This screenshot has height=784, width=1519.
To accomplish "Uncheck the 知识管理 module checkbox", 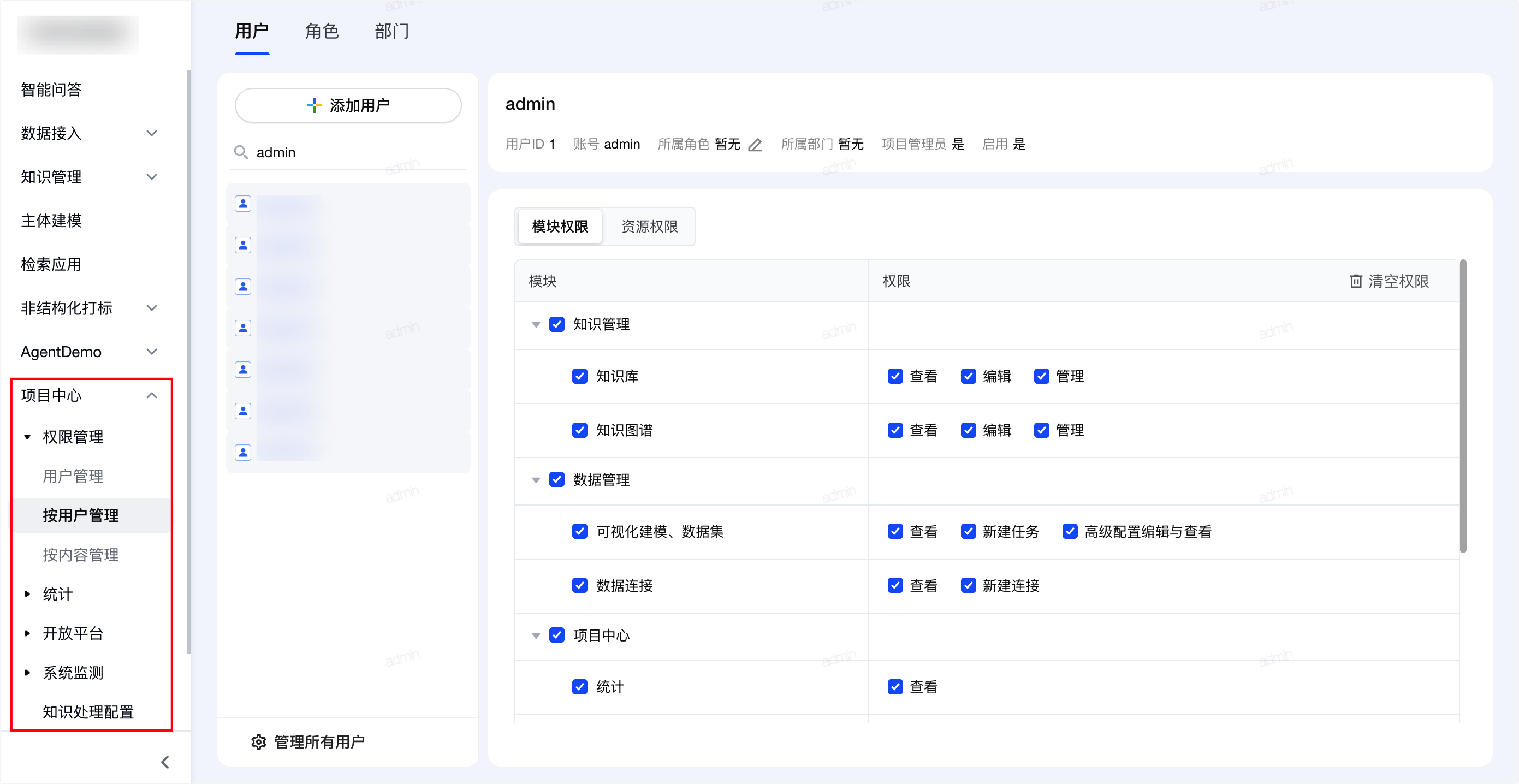I will (556, 325).
